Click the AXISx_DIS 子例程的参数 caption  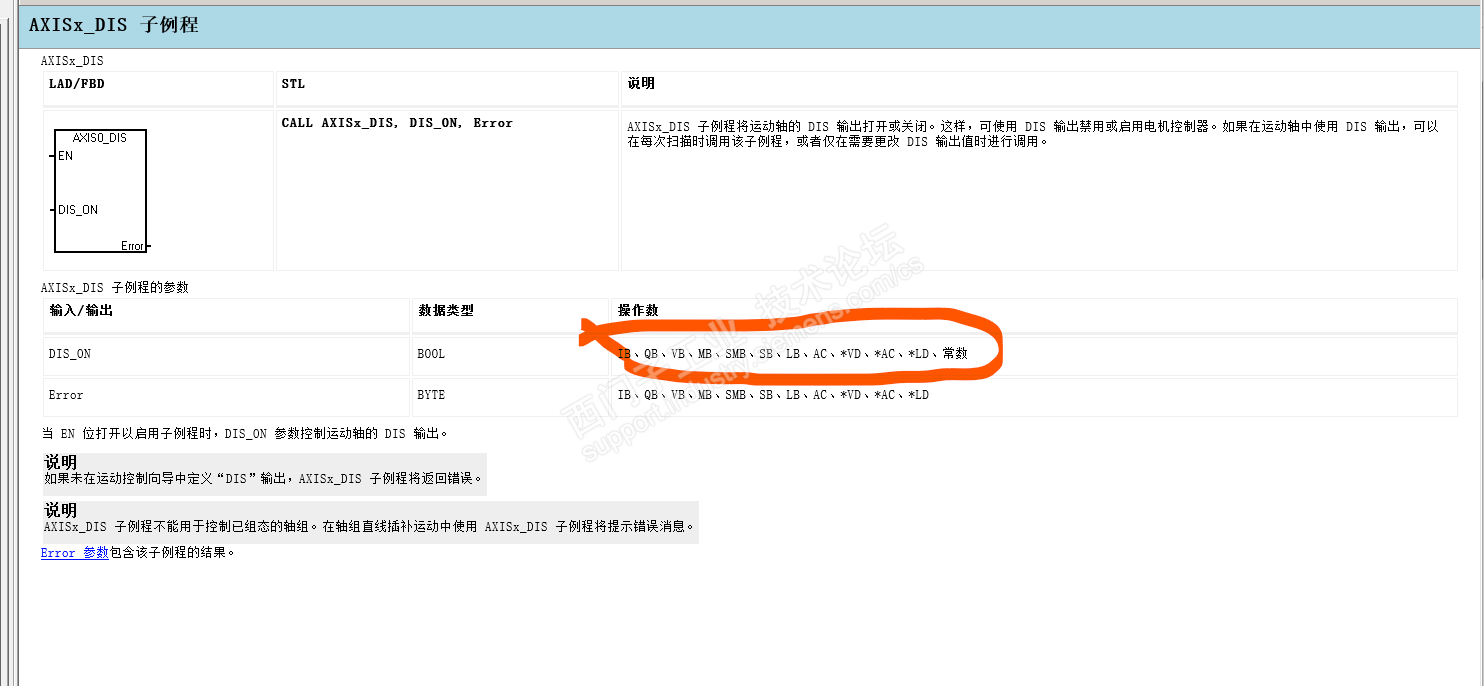[115, 288]
